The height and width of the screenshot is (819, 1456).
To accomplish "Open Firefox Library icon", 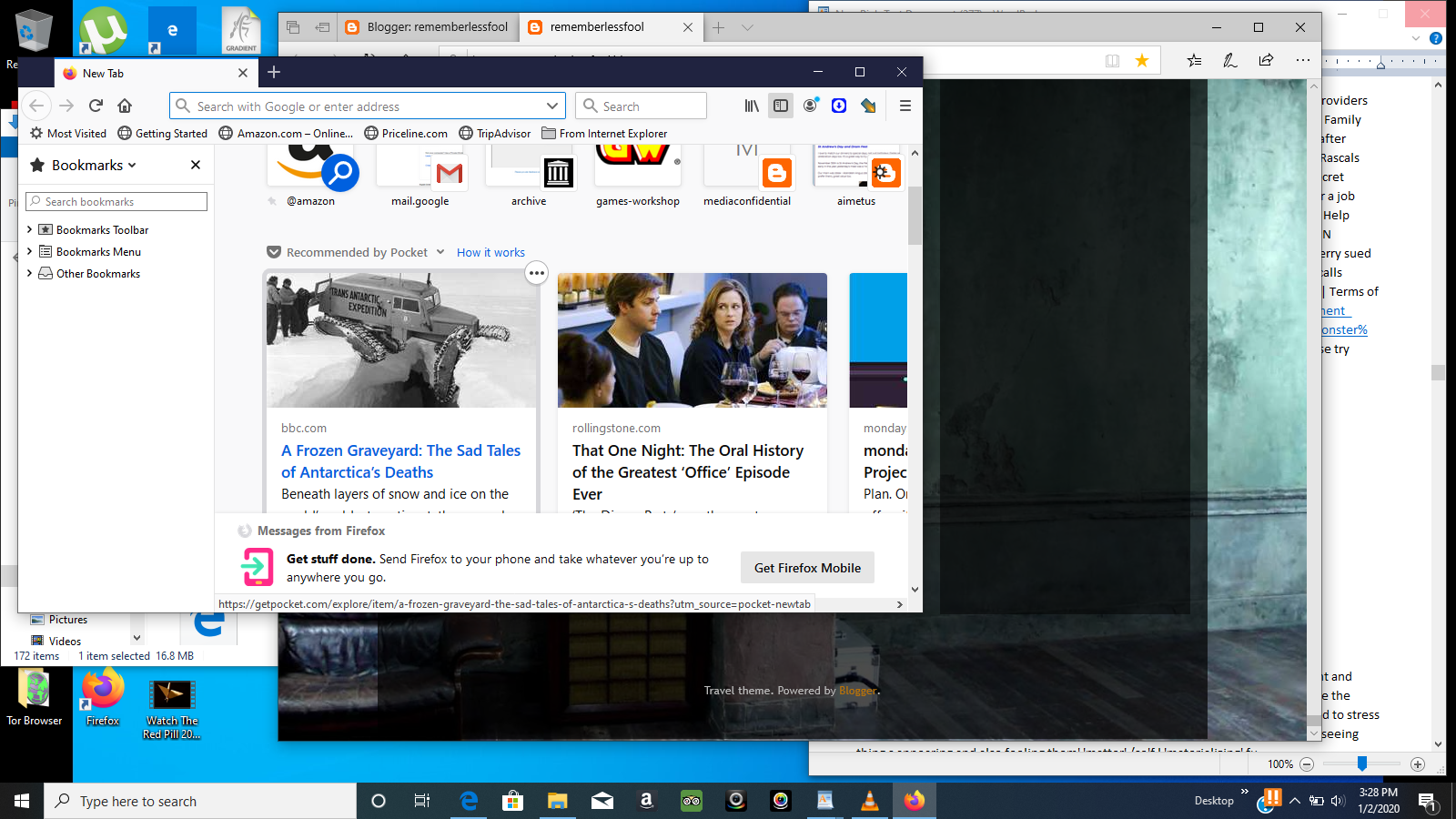I will tap(752, 106).
